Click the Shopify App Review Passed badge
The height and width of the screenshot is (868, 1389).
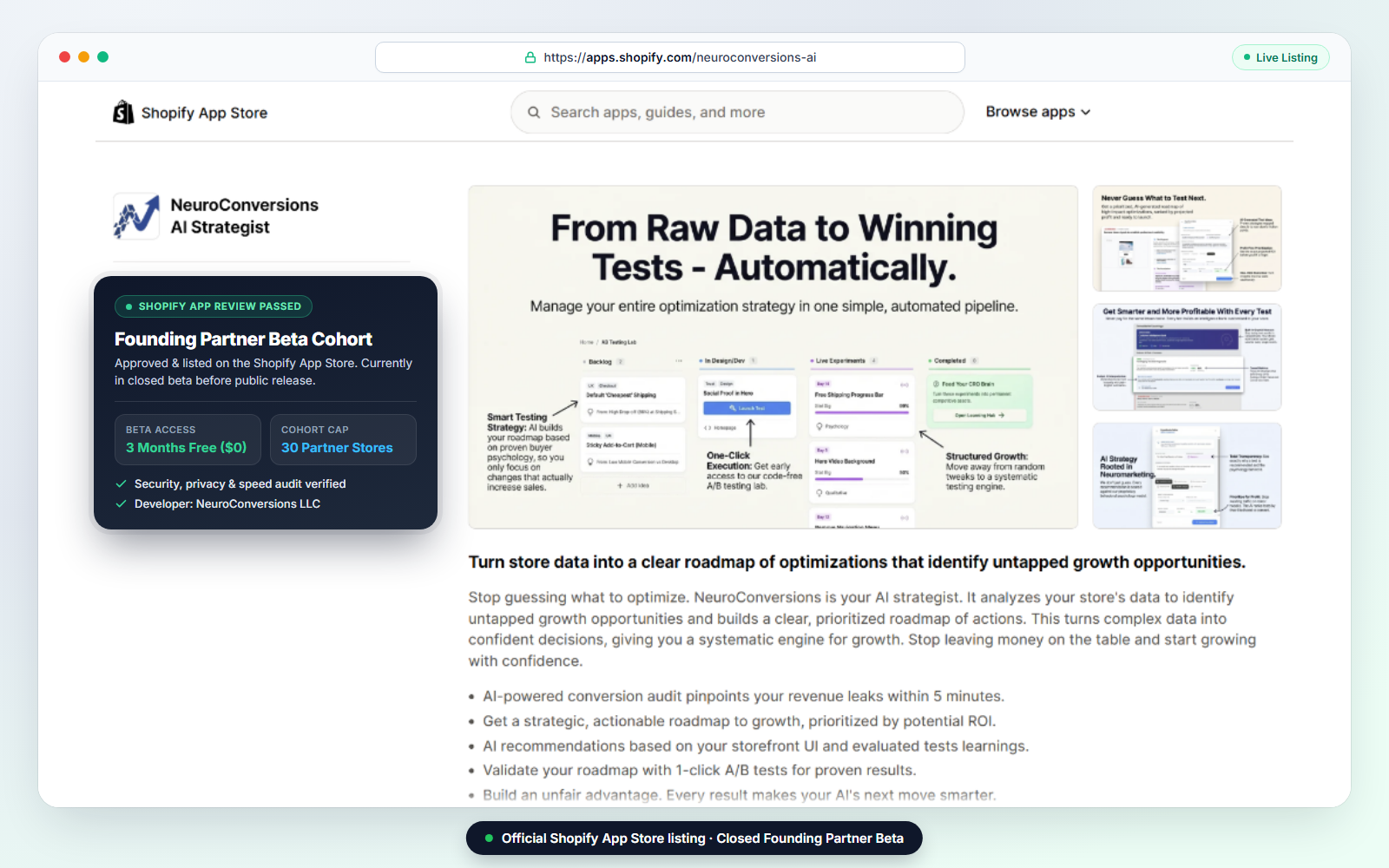pyautogui.click(x=214, y=306)
